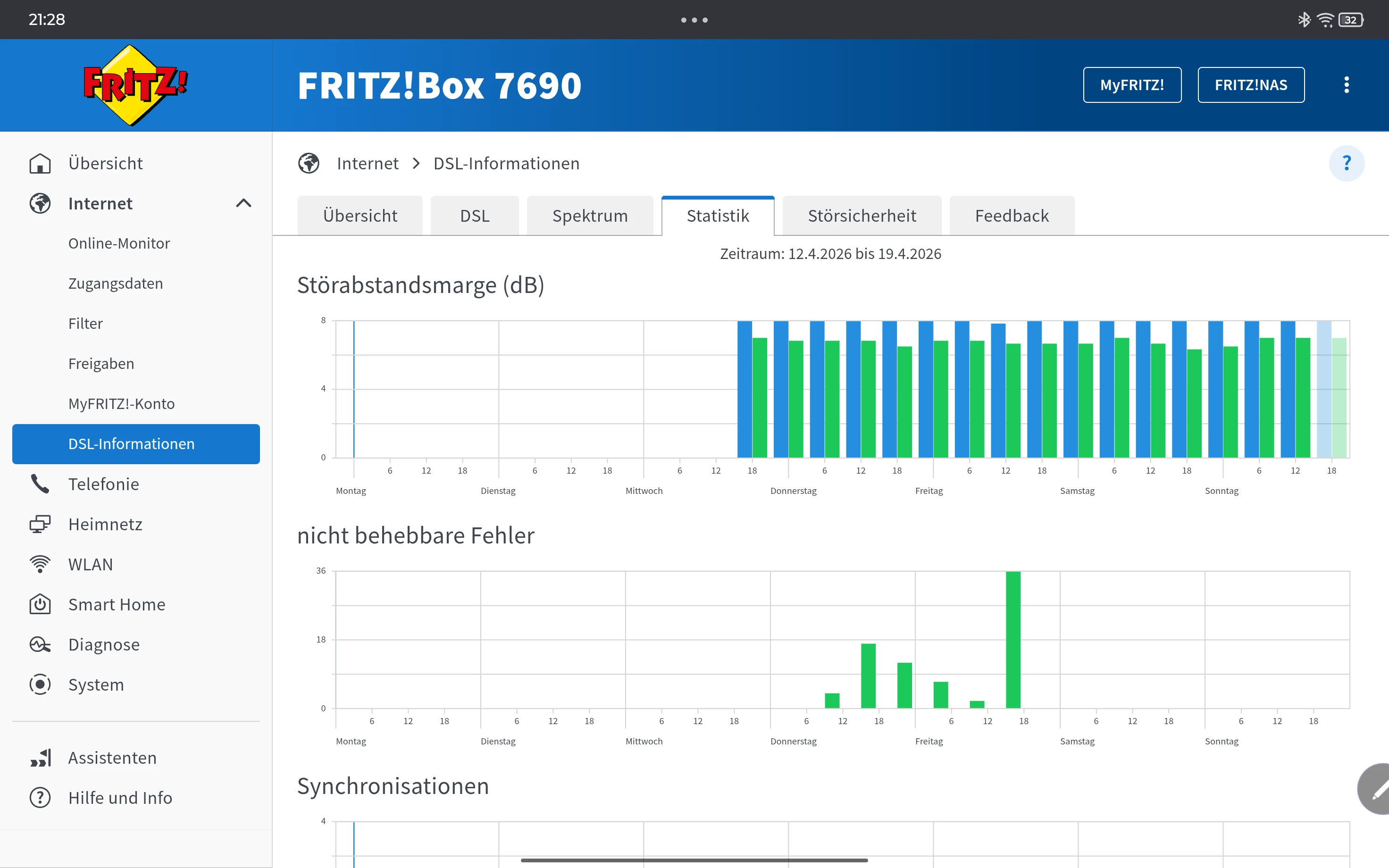Screen dimensions: 1389x868
Task: Click the Heimnetz network icon
Action: tap(40, 524)
